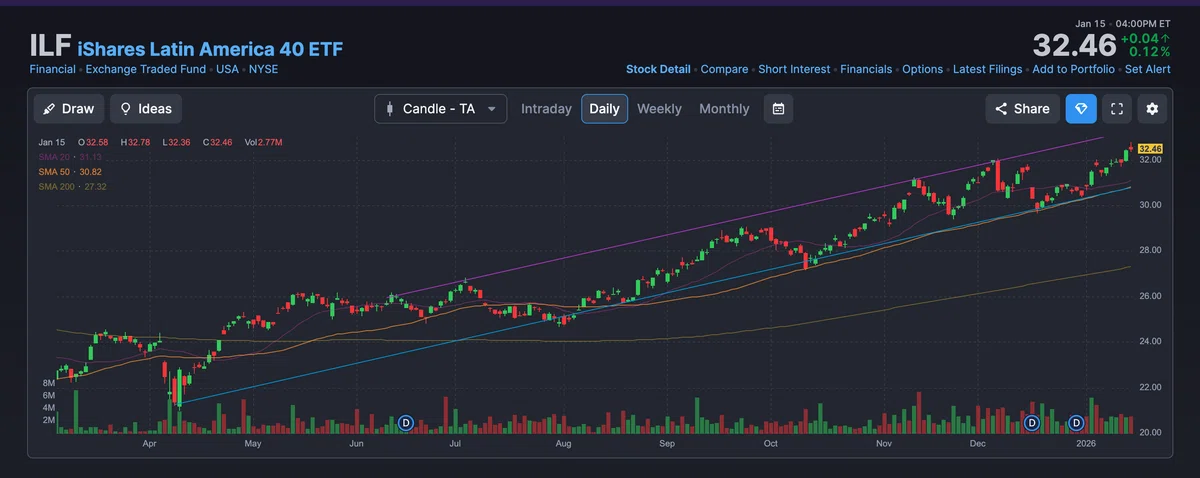Open the Financial sector link
1200x478 pixels.
point(52,69)
